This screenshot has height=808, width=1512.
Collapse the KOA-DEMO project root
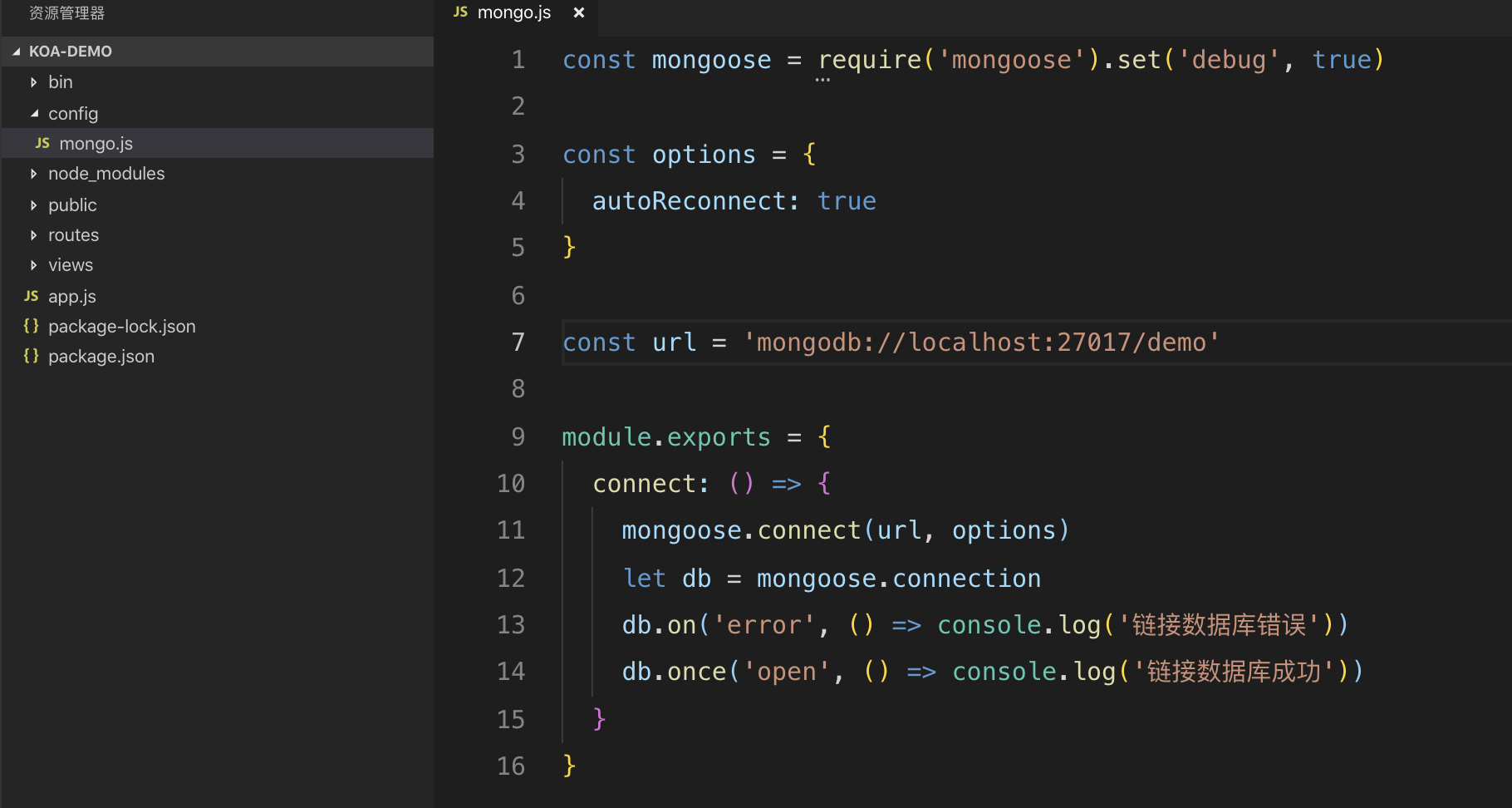(x=17, y=52)
